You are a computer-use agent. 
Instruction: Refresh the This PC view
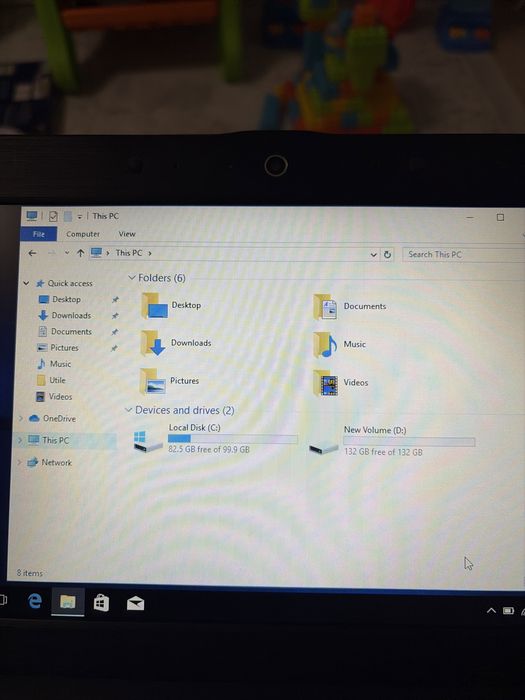point(387,254)
